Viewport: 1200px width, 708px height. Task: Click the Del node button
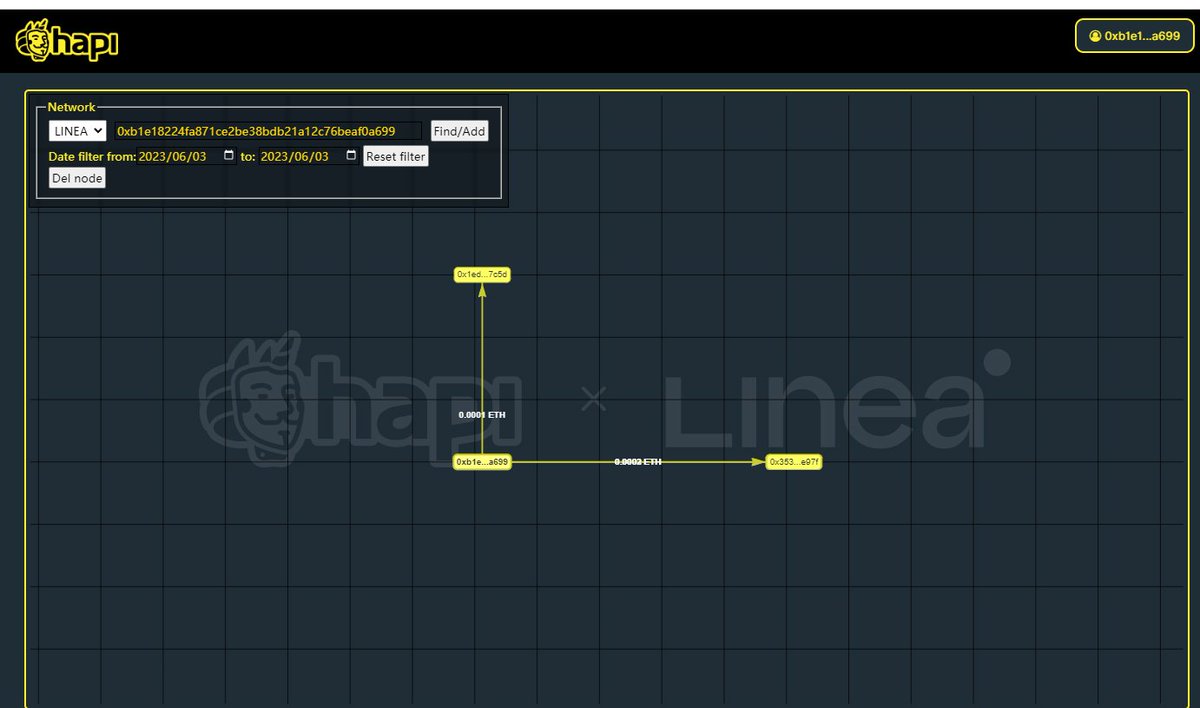77,178
